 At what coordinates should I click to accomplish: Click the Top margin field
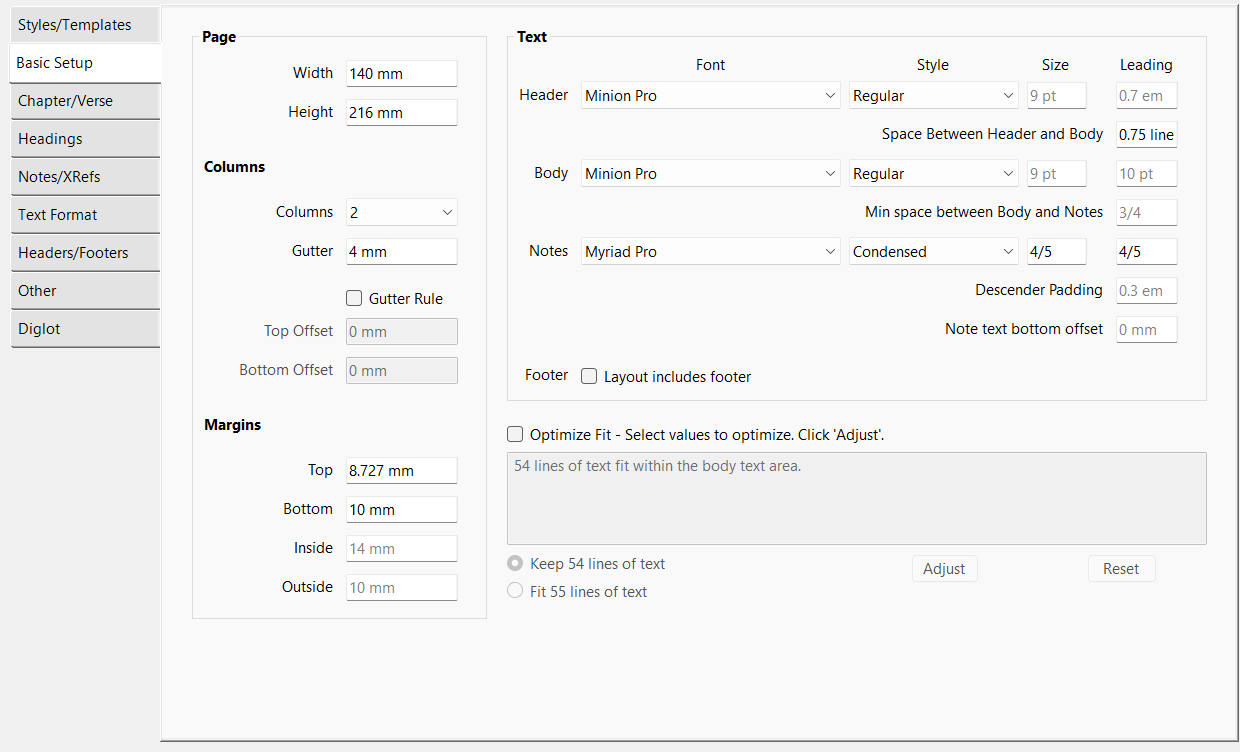(401, 471)
